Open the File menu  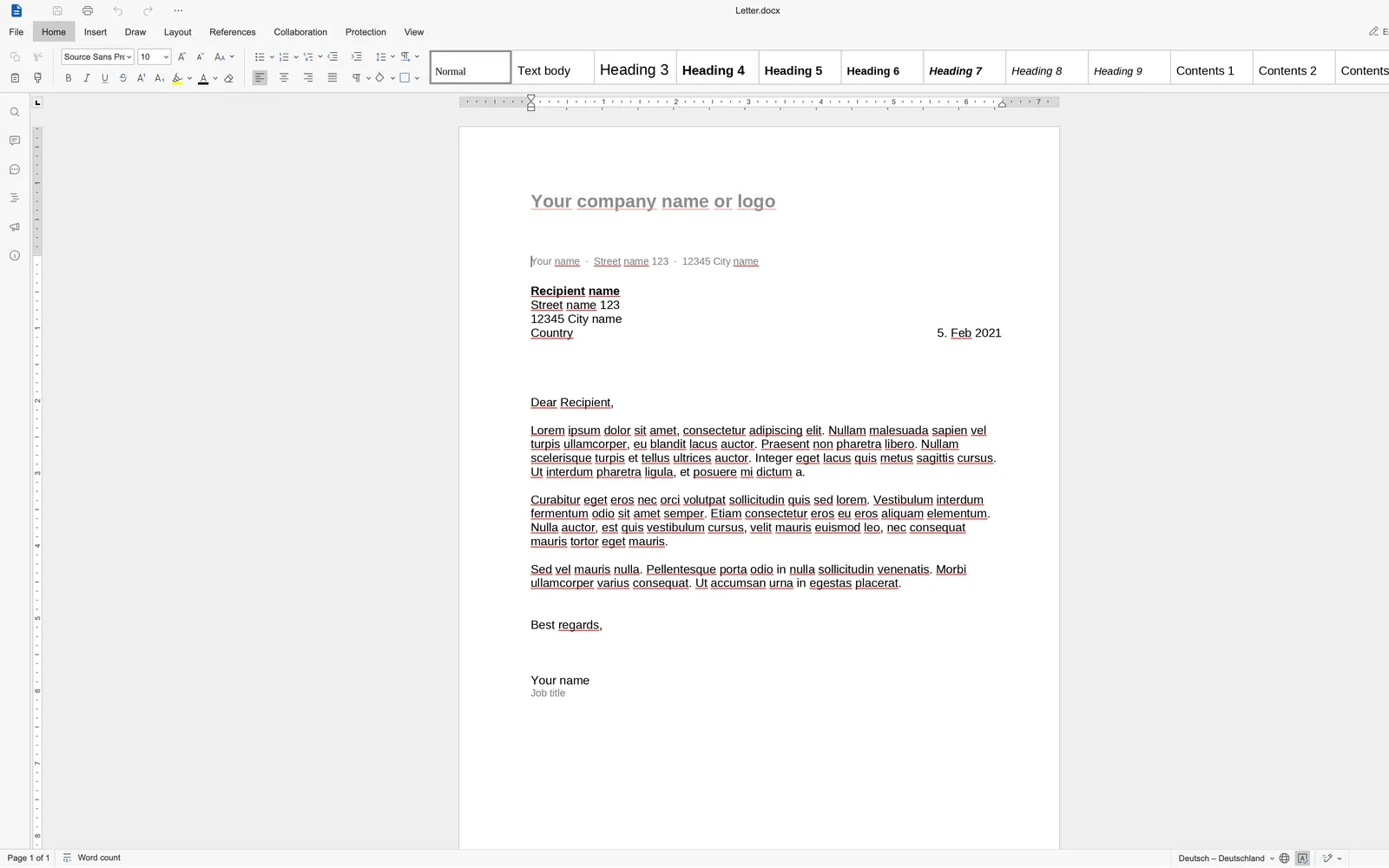pyautogui.click(x=16, y=32)
